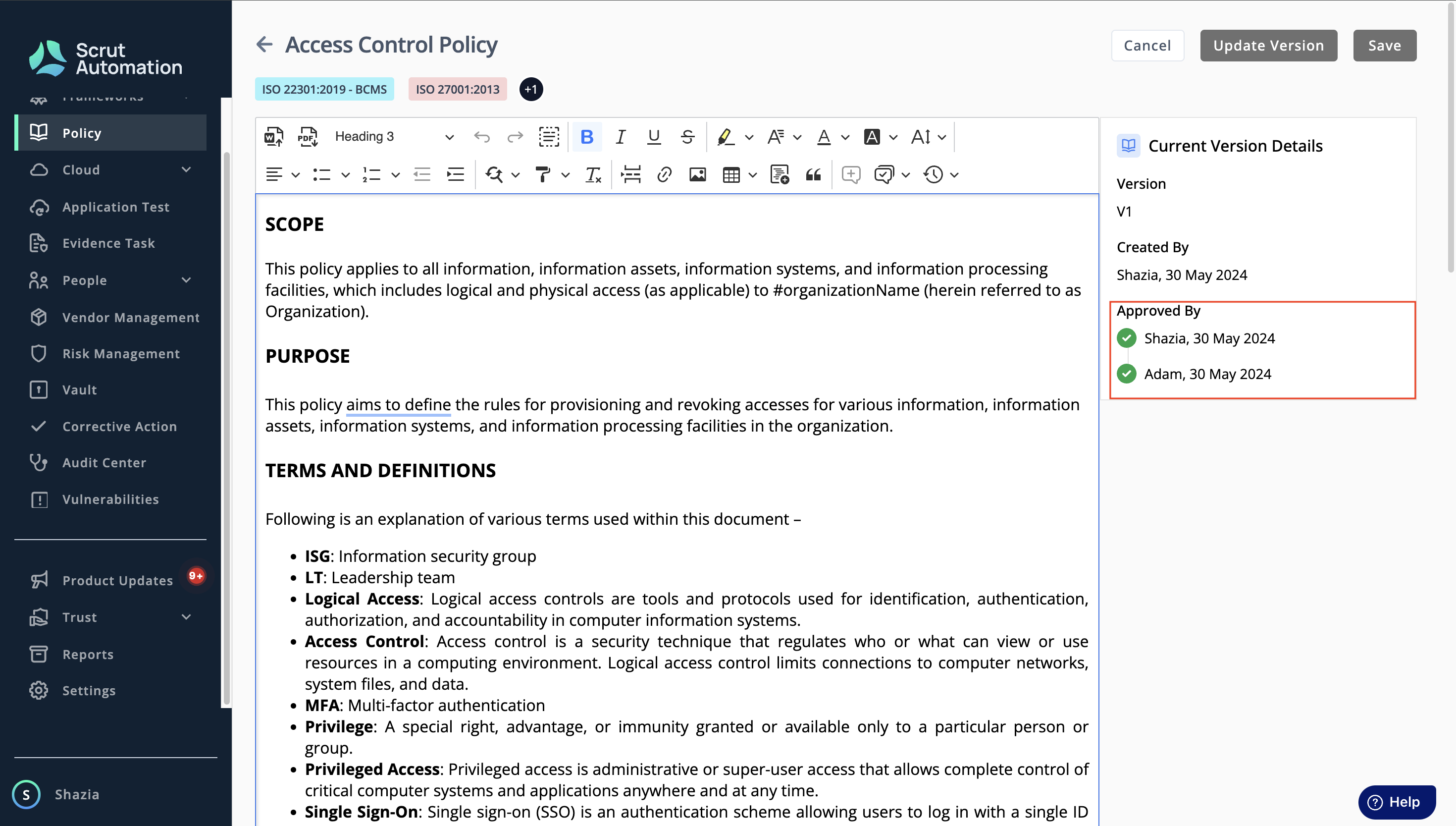This screenshot has width=1456, height=826.
Task: Click the select all icon
Action: click(x=549, y=137)
